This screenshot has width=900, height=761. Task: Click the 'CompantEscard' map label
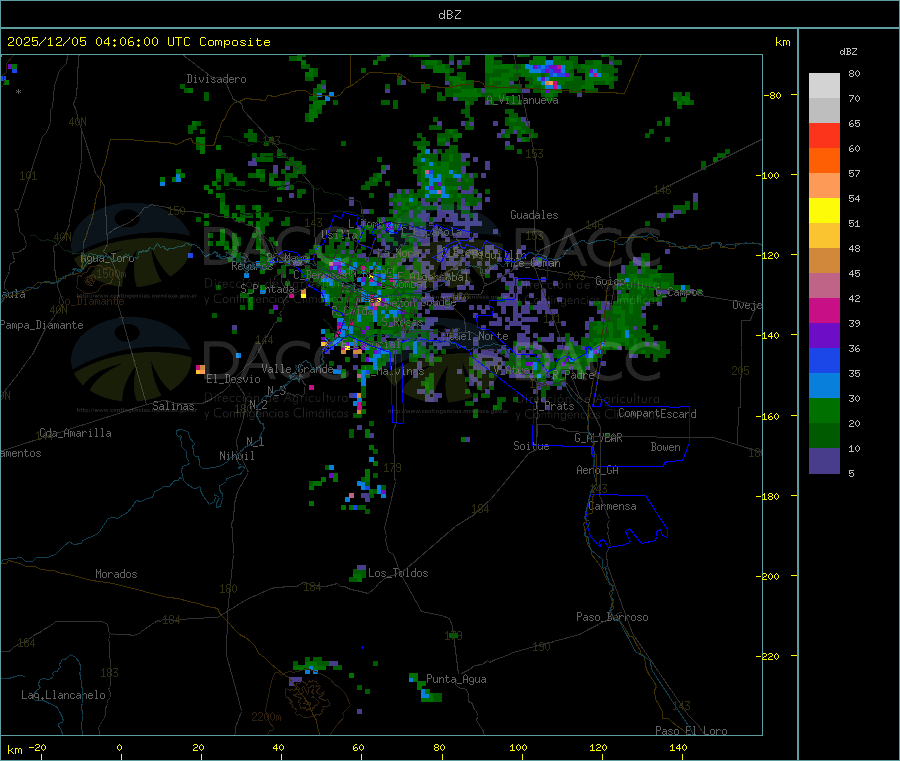click(x=657, y=414)
